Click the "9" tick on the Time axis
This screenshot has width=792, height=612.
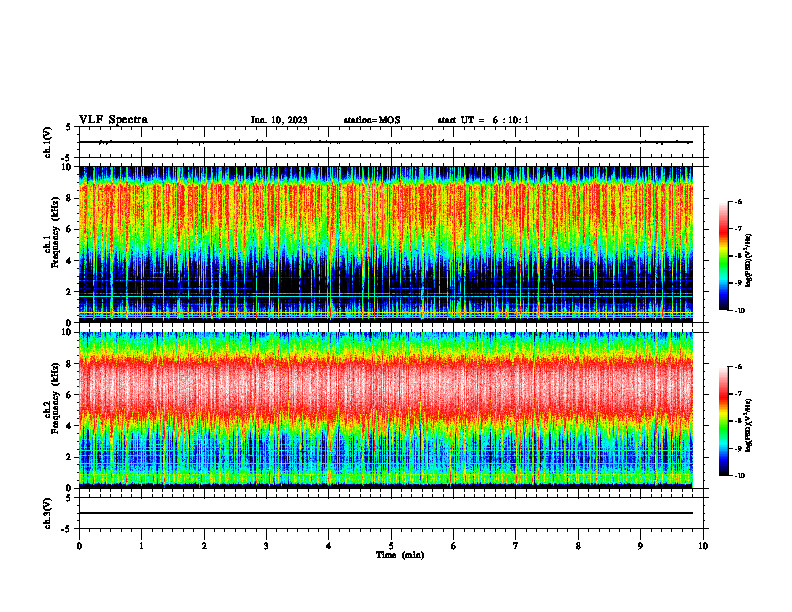(x=640, y=546)
